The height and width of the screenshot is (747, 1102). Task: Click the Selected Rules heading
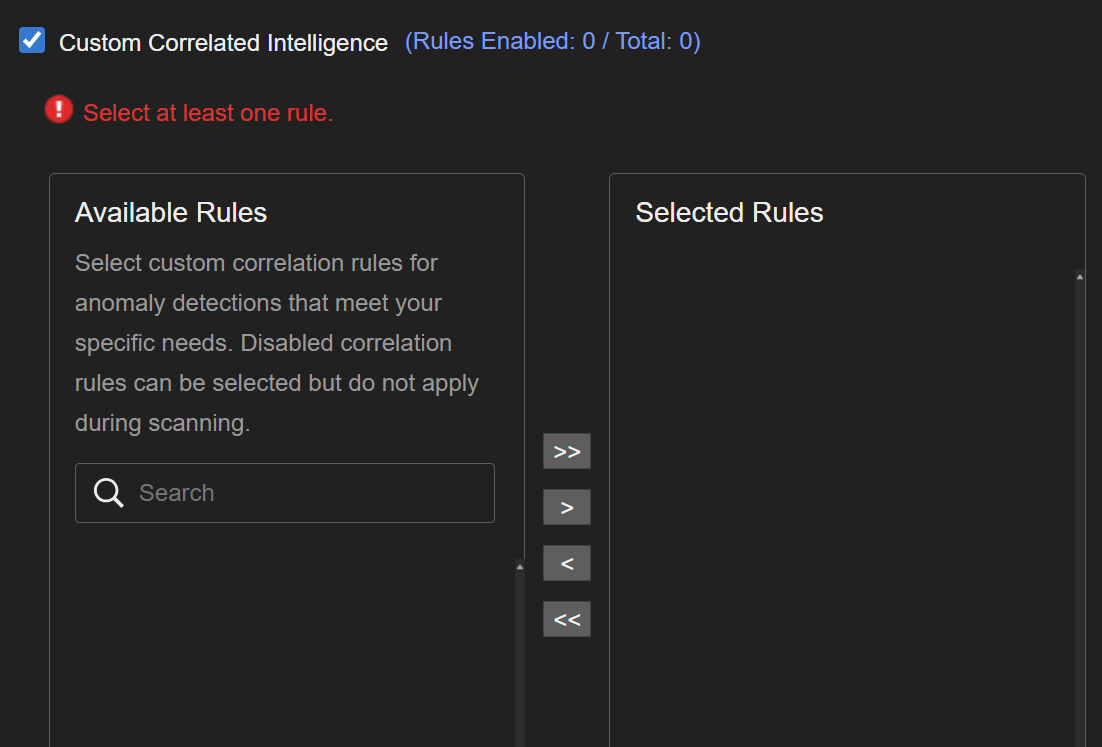(729, 213)
